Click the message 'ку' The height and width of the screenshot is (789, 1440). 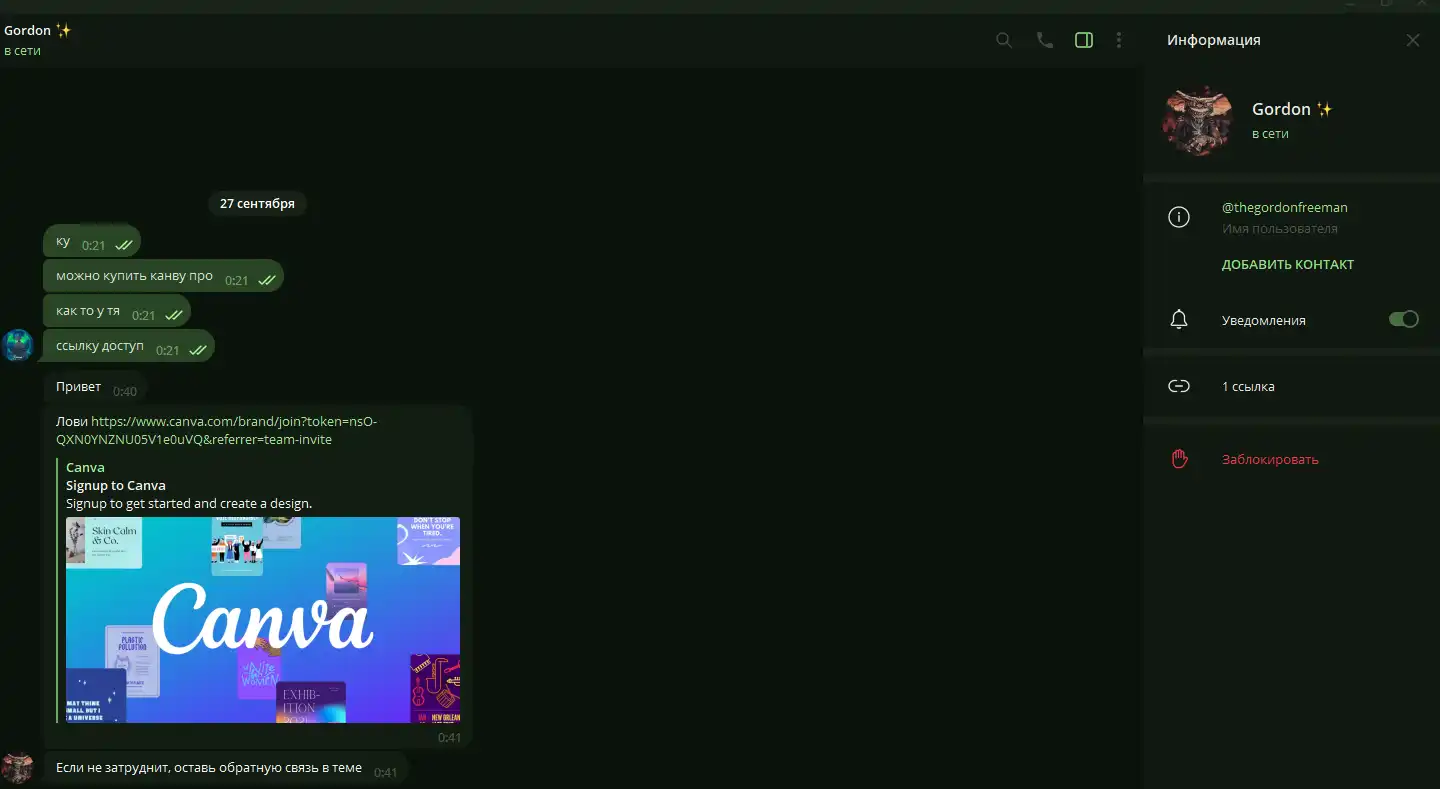click(x=91, y=241)
